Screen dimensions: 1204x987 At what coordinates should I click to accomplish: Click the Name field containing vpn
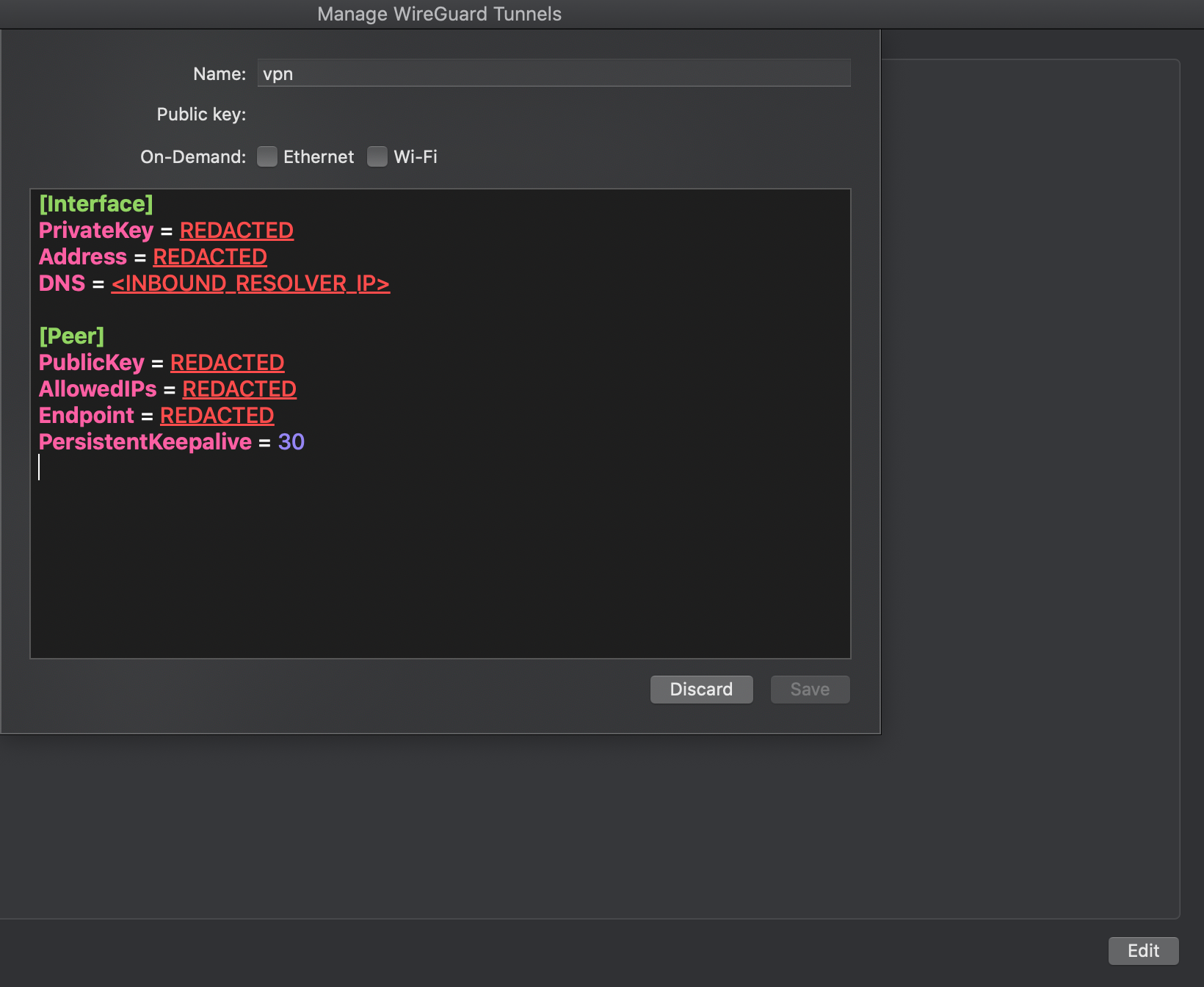(554, 73)
